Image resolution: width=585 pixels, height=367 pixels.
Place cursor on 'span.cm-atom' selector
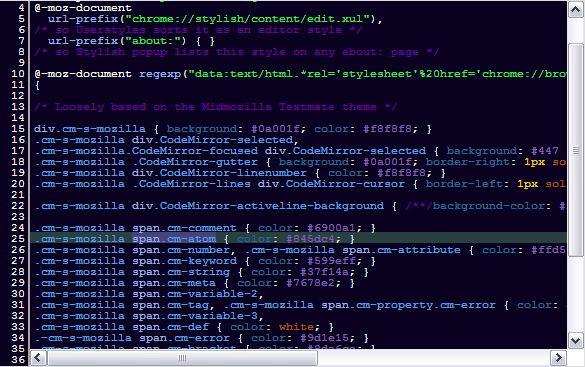tap(174, 239)
